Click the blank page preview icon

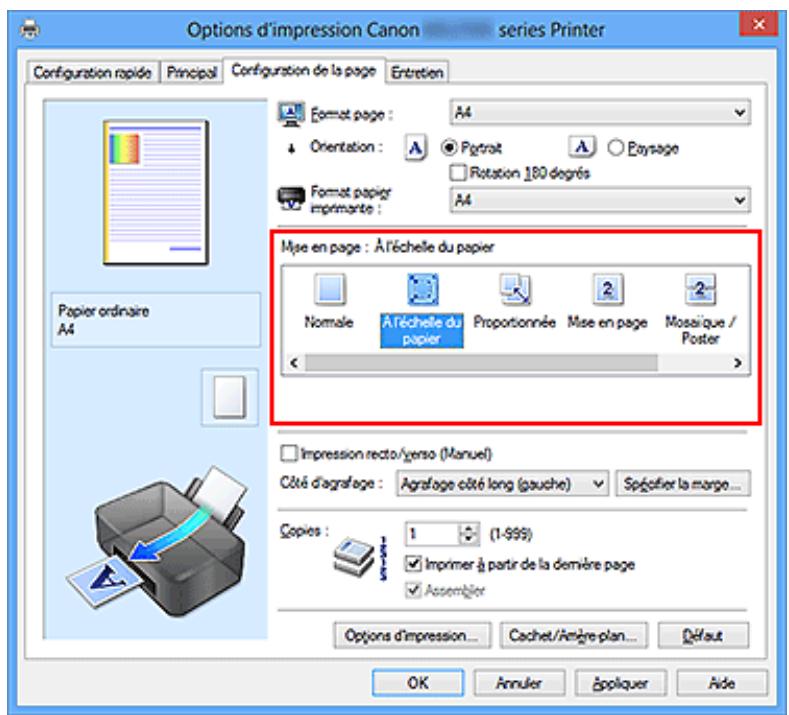229,398
